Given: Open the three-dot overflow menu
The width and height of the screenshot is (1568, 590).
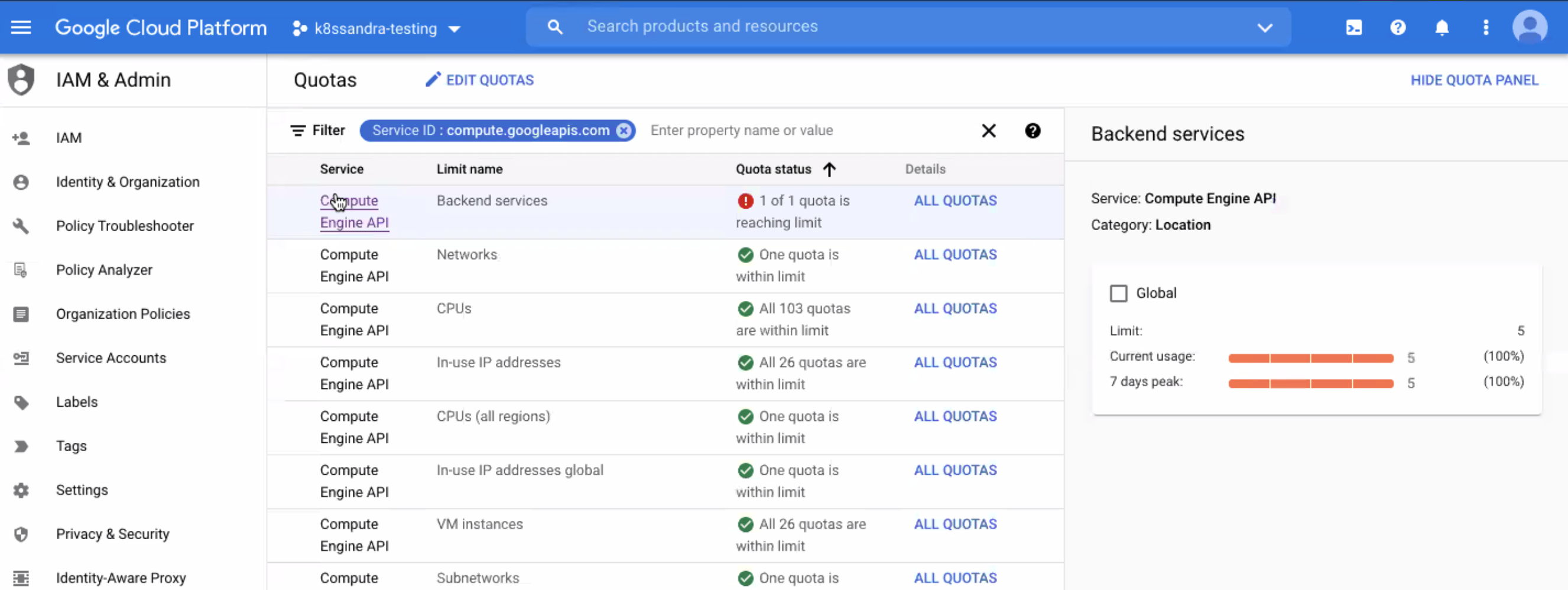Looking at the screenshot, I should pos(1485,27).
